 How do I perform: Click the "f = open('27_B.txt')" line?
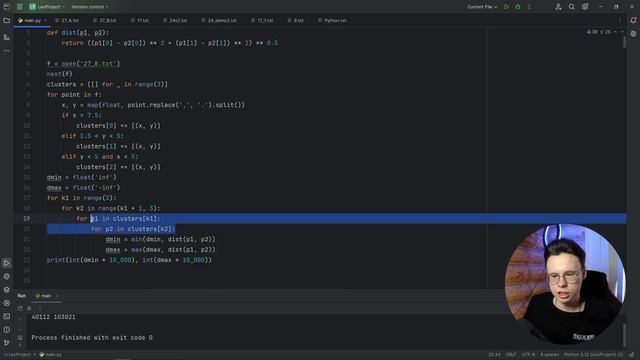(x=83, y=64)
